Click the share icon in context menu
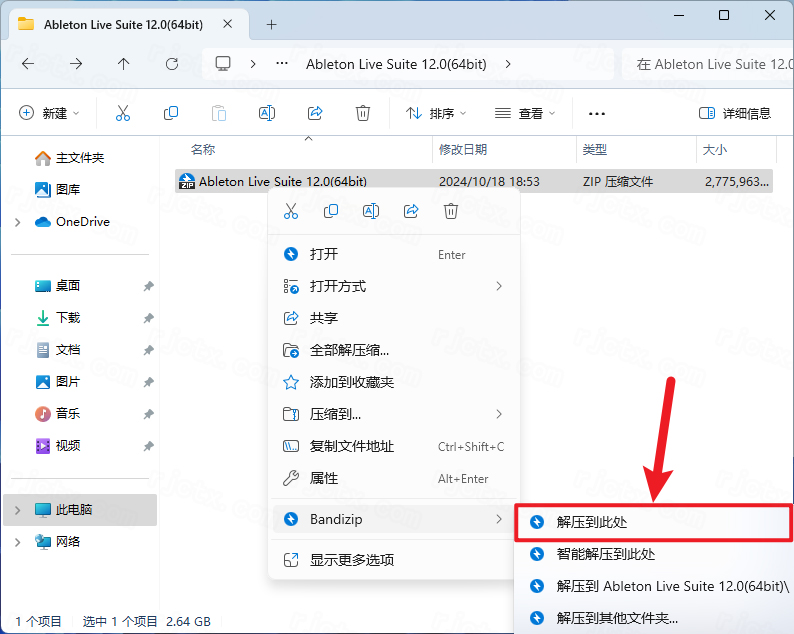Image resolution: width=794 pixels, height=634 pixels. click(x=411, y=211)
